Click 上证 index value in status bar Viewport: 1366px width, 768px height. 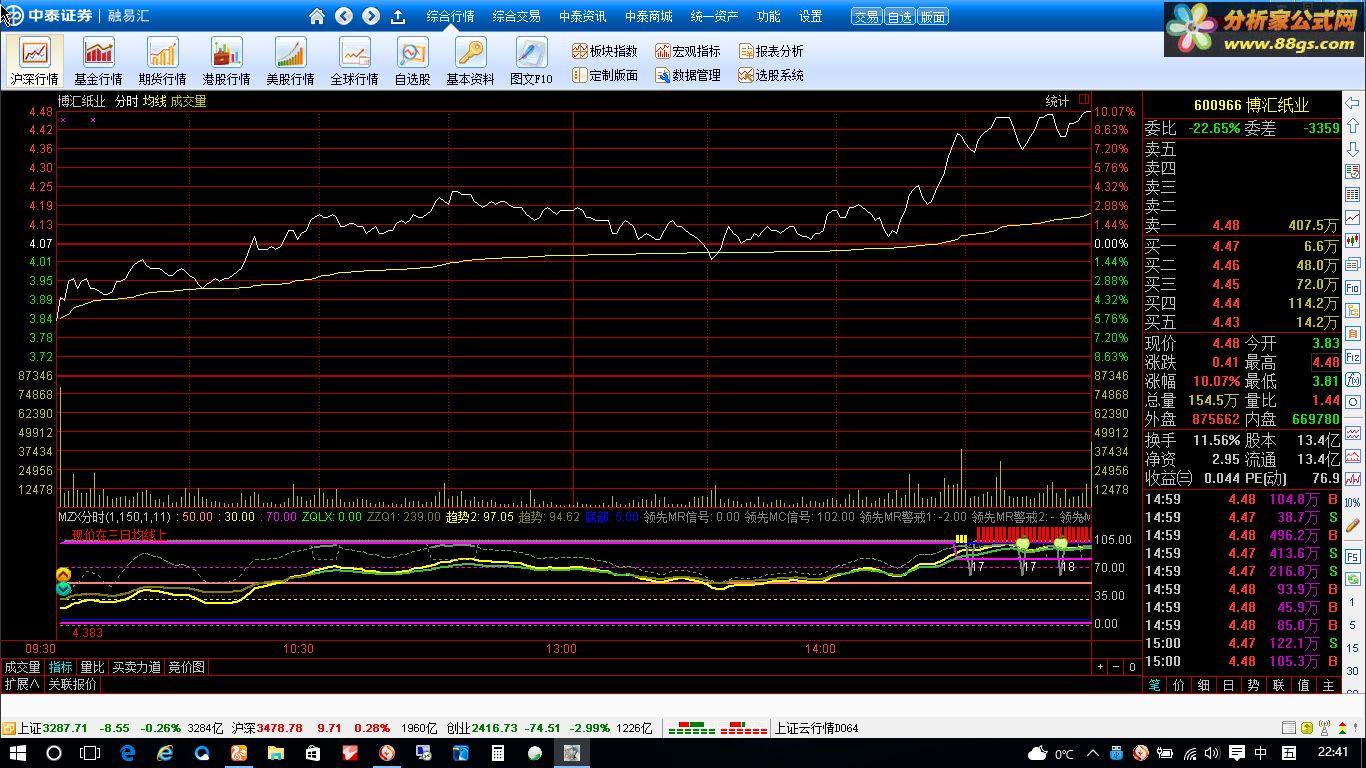point(67,728)
